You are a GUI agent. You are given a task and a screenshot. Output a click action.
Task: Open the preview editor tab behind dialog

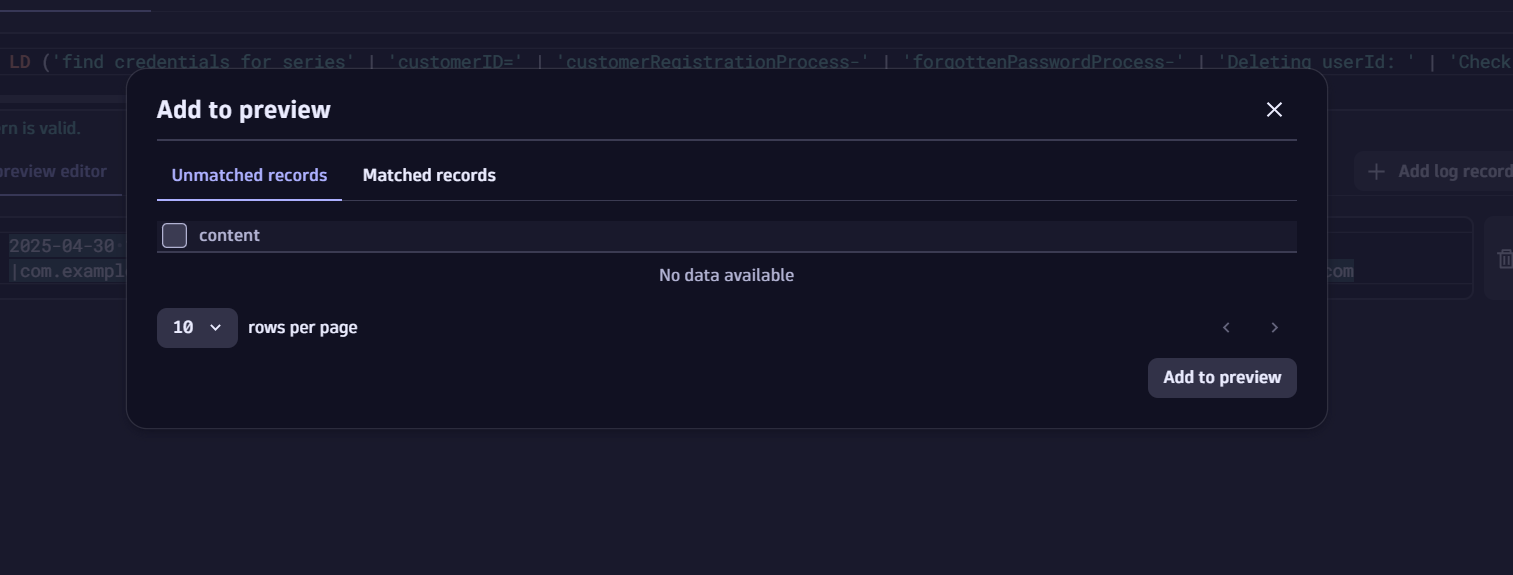click(54, 172)
